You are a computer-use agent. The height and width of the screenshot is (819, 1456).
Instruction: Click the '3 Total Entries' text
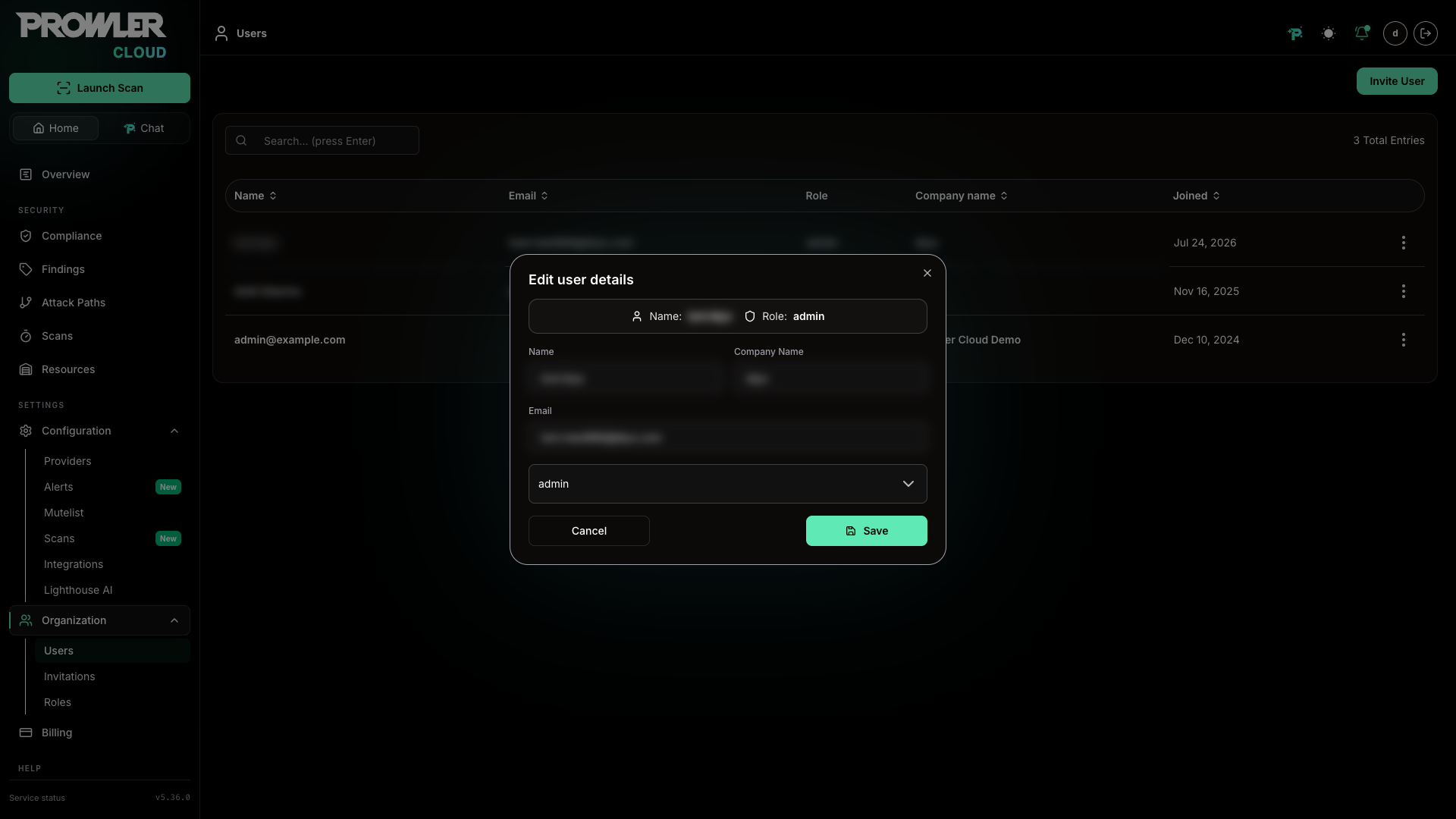[1389, 140]
